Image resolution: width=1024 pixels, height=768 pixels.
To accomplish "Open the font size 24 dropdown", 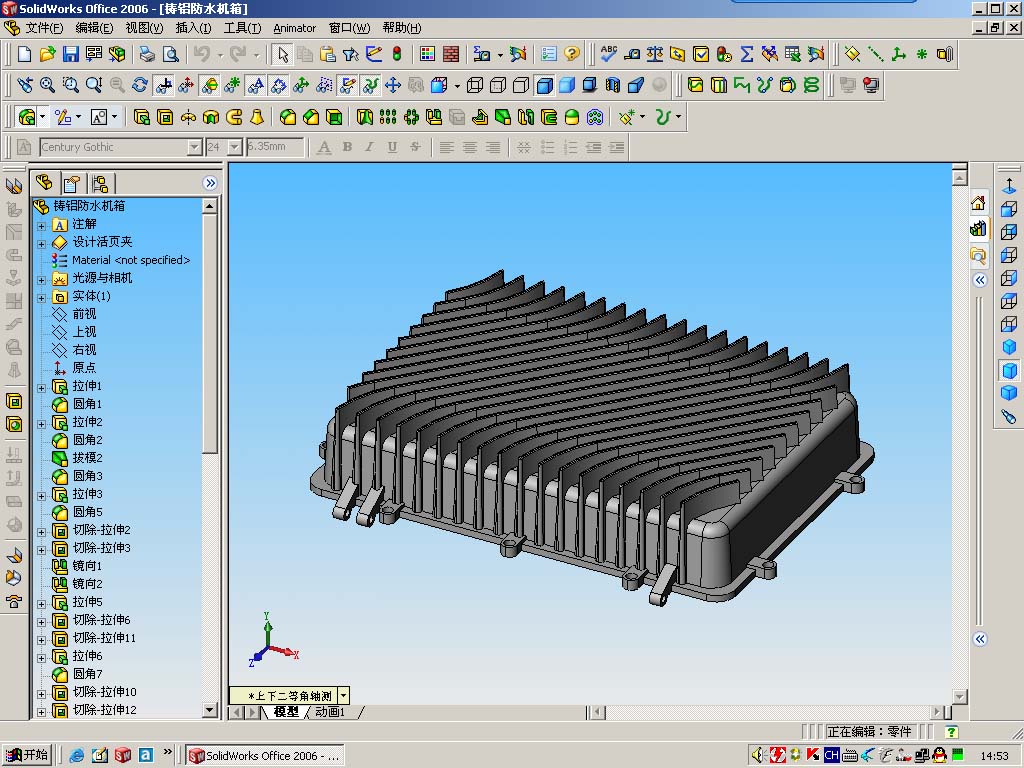I will [235, 148].
